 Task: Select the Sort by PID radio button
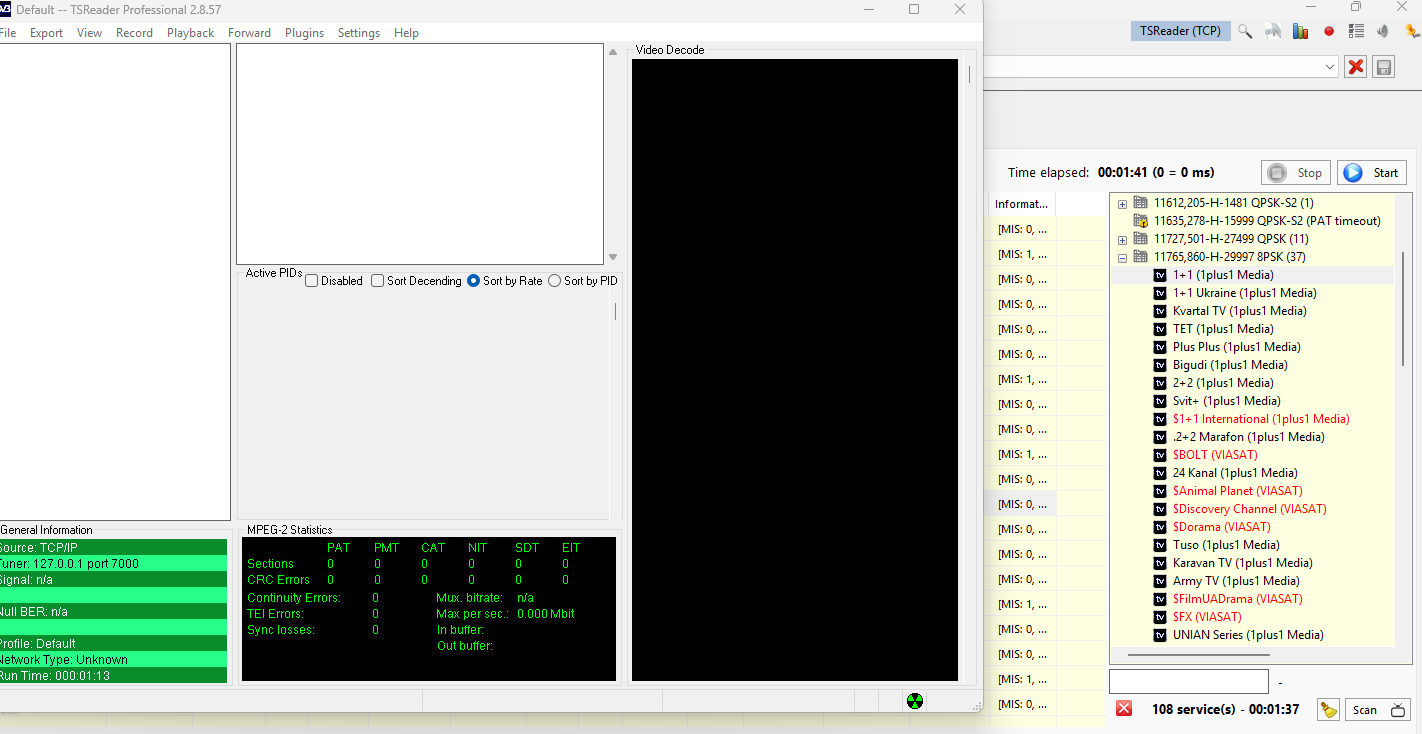[x=555, y=281]
